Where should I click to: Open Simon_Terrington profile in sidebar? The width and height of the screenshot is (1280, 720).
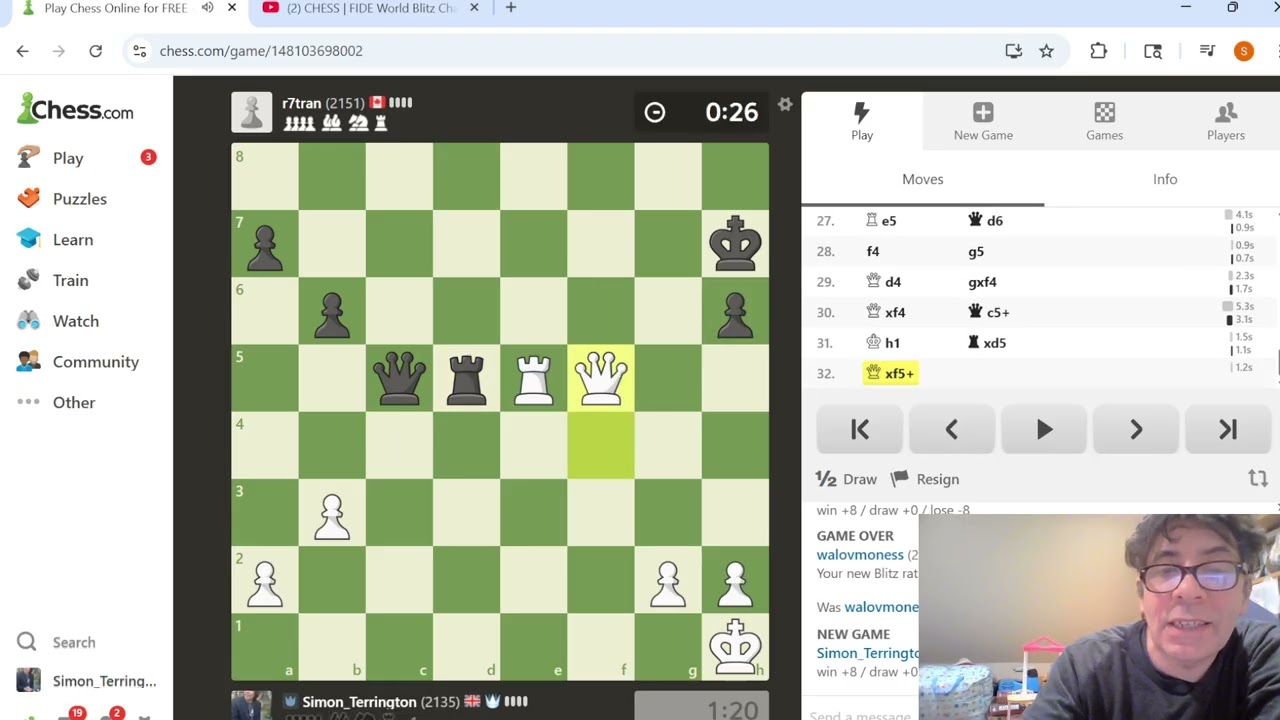point(104,681)
